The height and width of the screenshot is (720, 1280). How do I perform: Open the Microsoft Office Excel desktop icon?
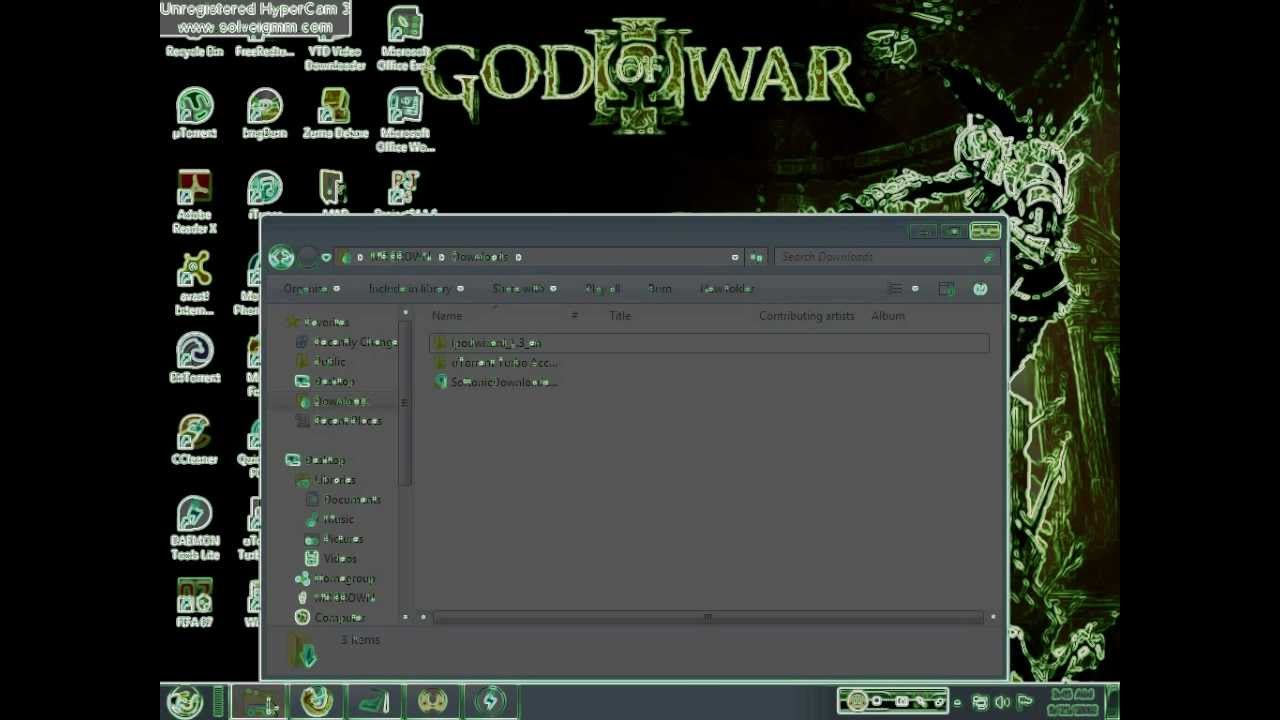click(x=405, y=40)
